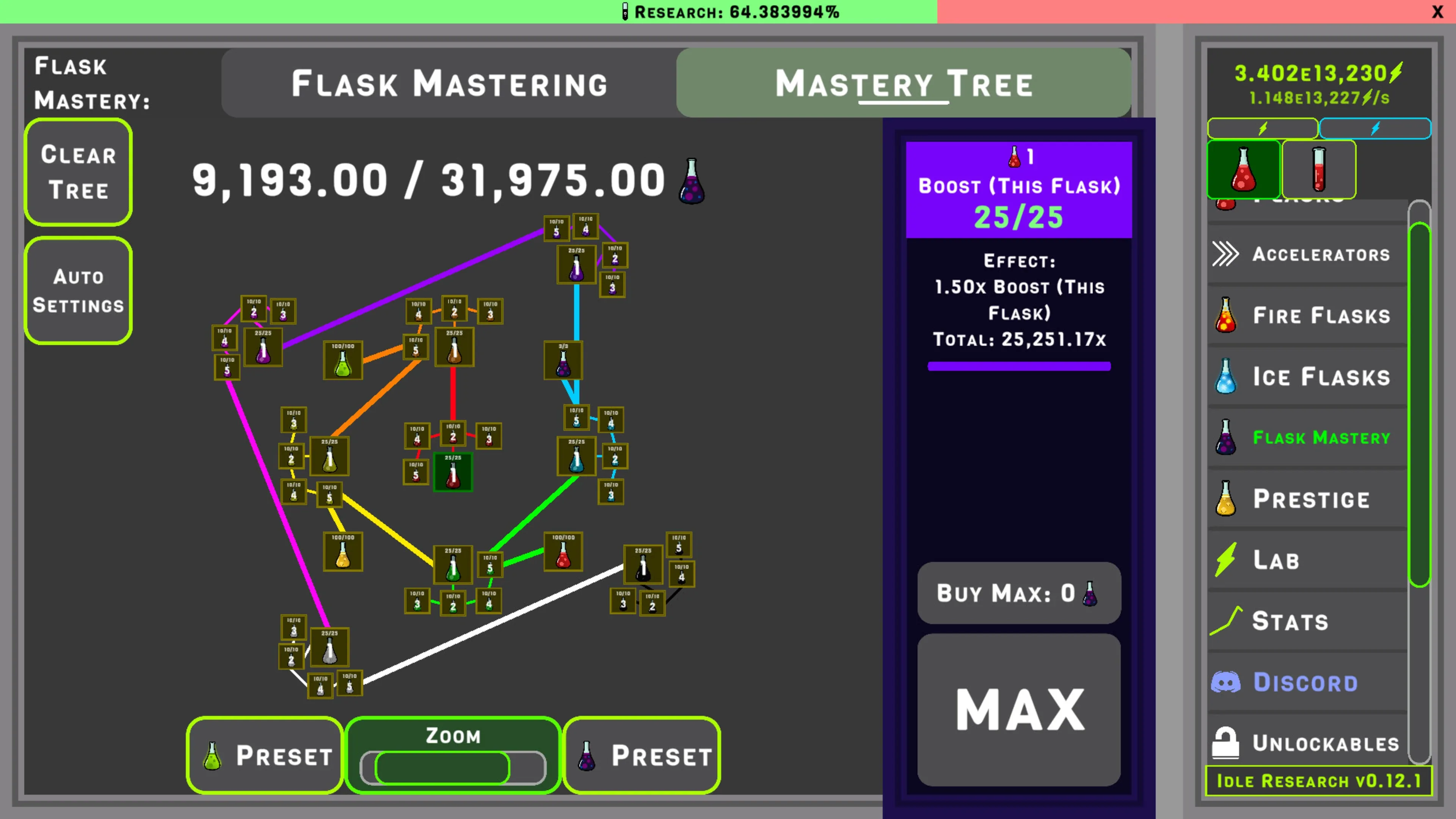
Task: Select the cyan flask 25/25 node
Action: [x=576, y=456]
